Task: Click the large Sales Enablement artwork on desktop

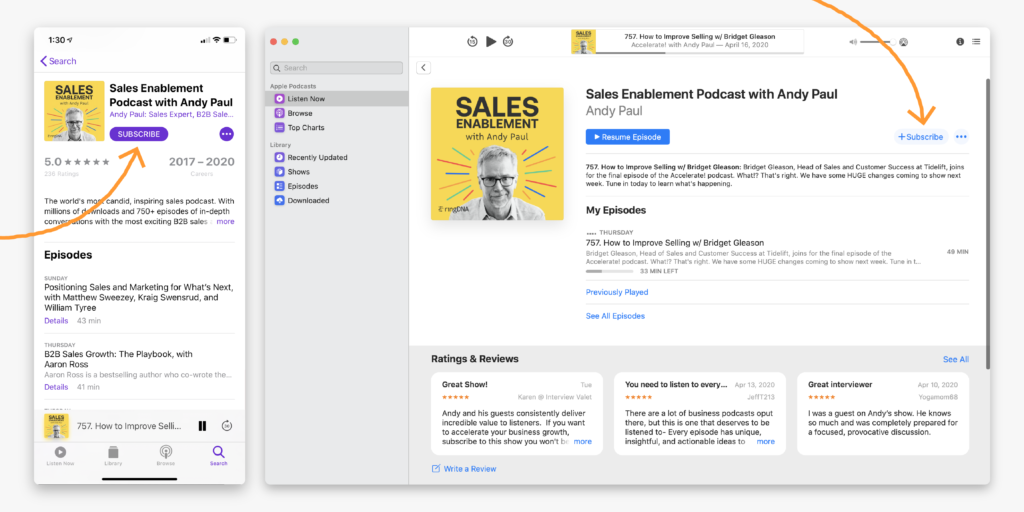Action: pos(497,154)
